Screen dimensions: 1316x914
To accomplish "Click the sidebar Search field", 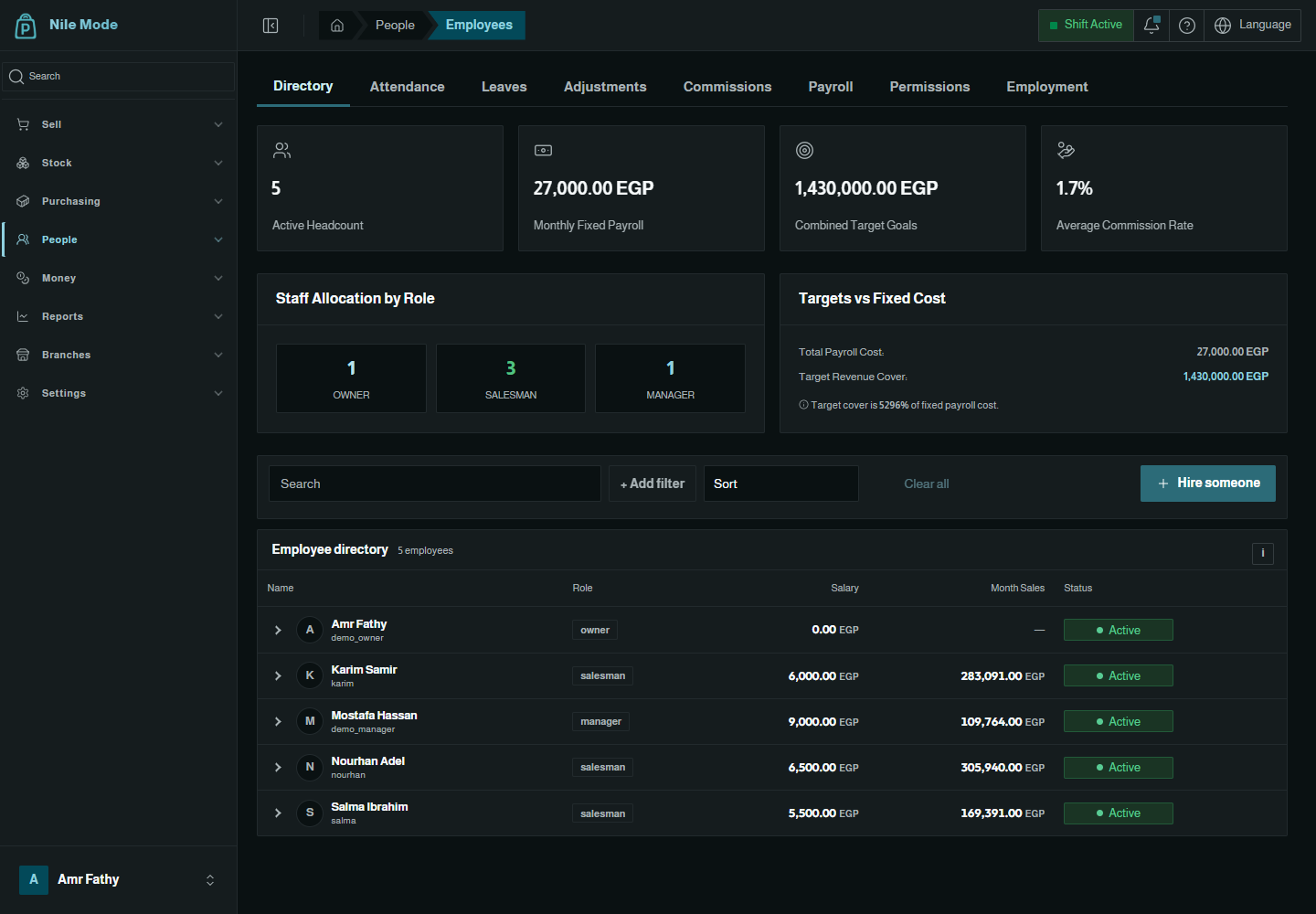I will (119, 77).
